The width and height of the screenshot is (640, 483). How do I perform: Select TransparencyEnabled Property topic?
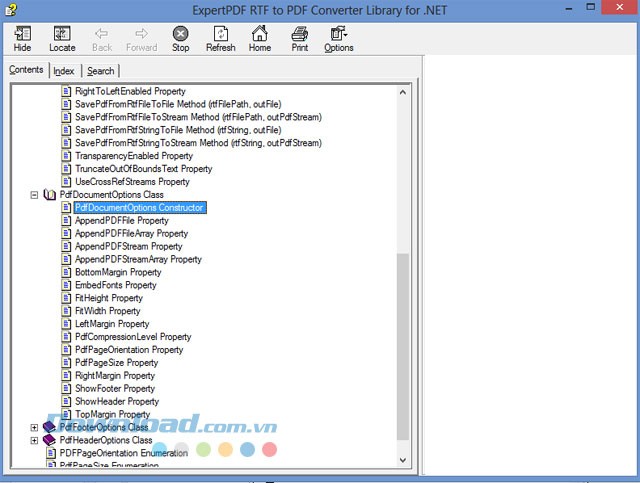(x=134, y=156)
